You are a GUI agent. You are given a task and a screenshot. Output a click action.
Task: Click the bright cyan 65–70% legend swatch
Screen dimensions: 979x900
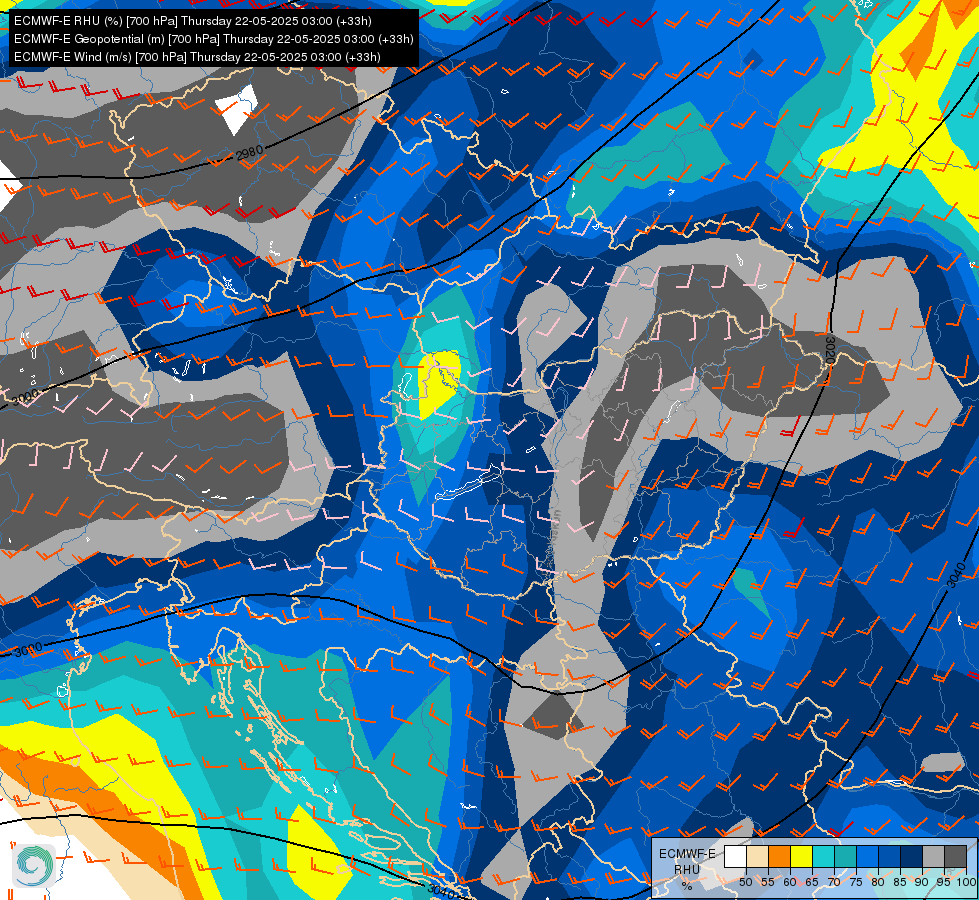point(824,856)
